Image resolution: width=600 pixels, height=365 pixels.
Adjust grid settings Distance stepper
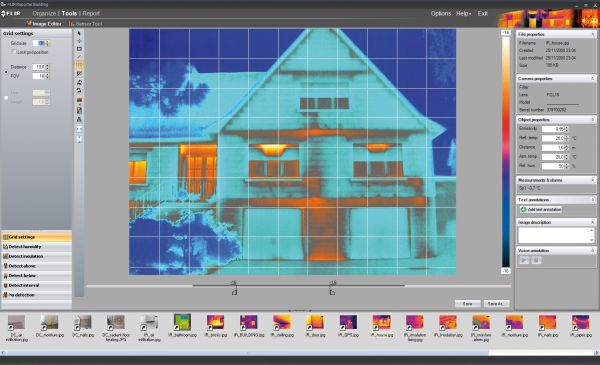click(x=47, y=67)
